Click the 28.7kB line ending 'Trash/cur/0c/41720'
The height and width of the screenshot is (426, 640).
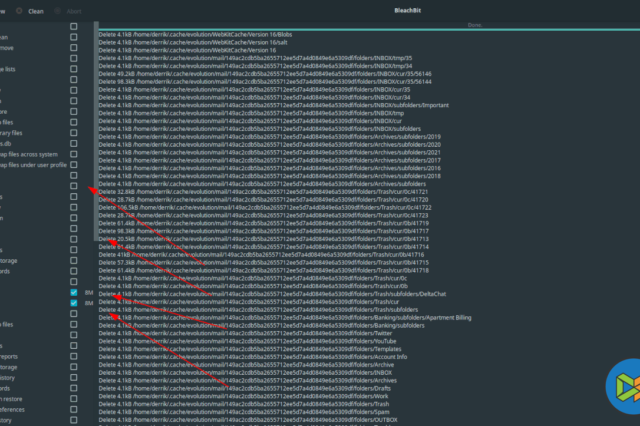263,200
